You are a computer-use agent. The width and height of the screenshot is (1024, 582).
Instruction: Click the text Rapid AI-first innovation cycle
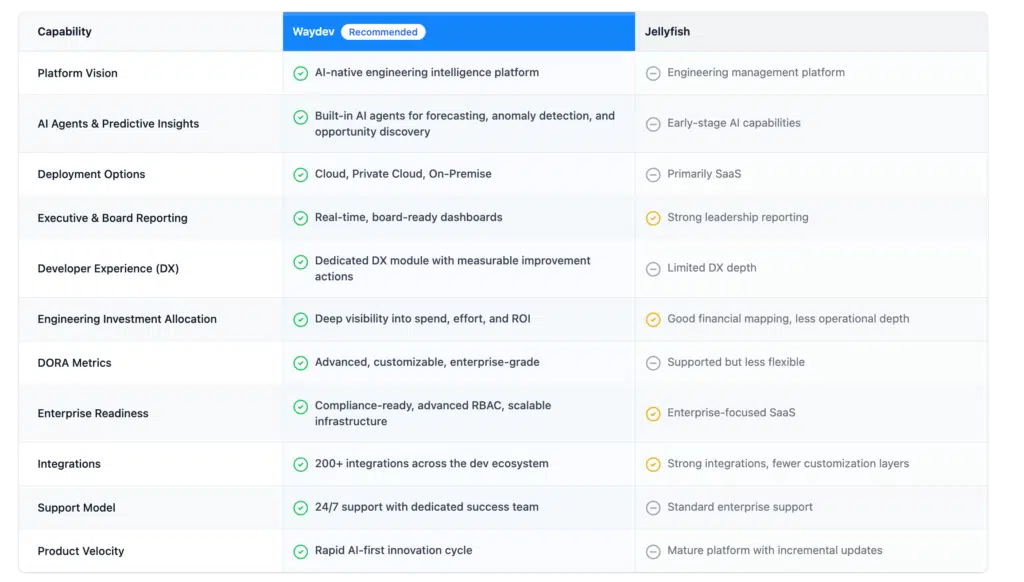tap(393, 550)
